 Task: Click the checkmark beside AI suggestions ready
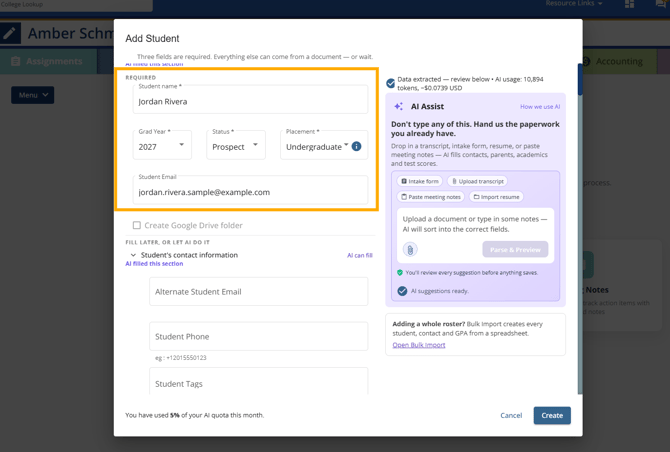coord(402,291)
